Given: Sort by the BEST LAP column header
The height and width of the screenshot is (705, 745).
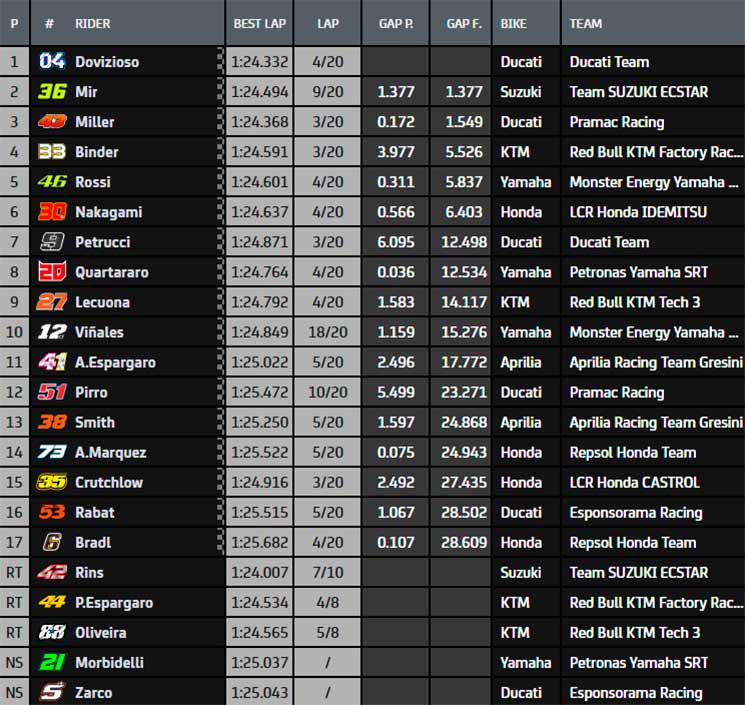Looking at the screenshot, I should coord(259,24).
